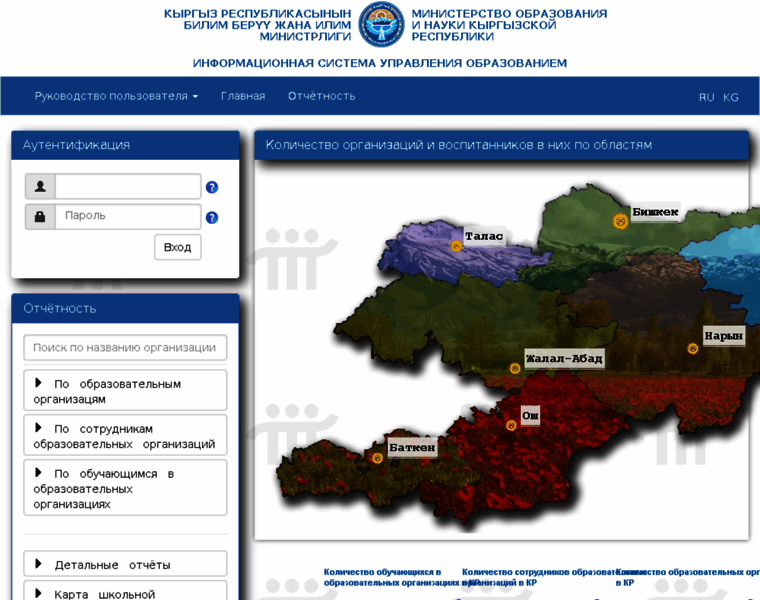Select the Osh marker on the map
Image resolution: width=760 pixels, height=600 pixels.
coord(511,425)
